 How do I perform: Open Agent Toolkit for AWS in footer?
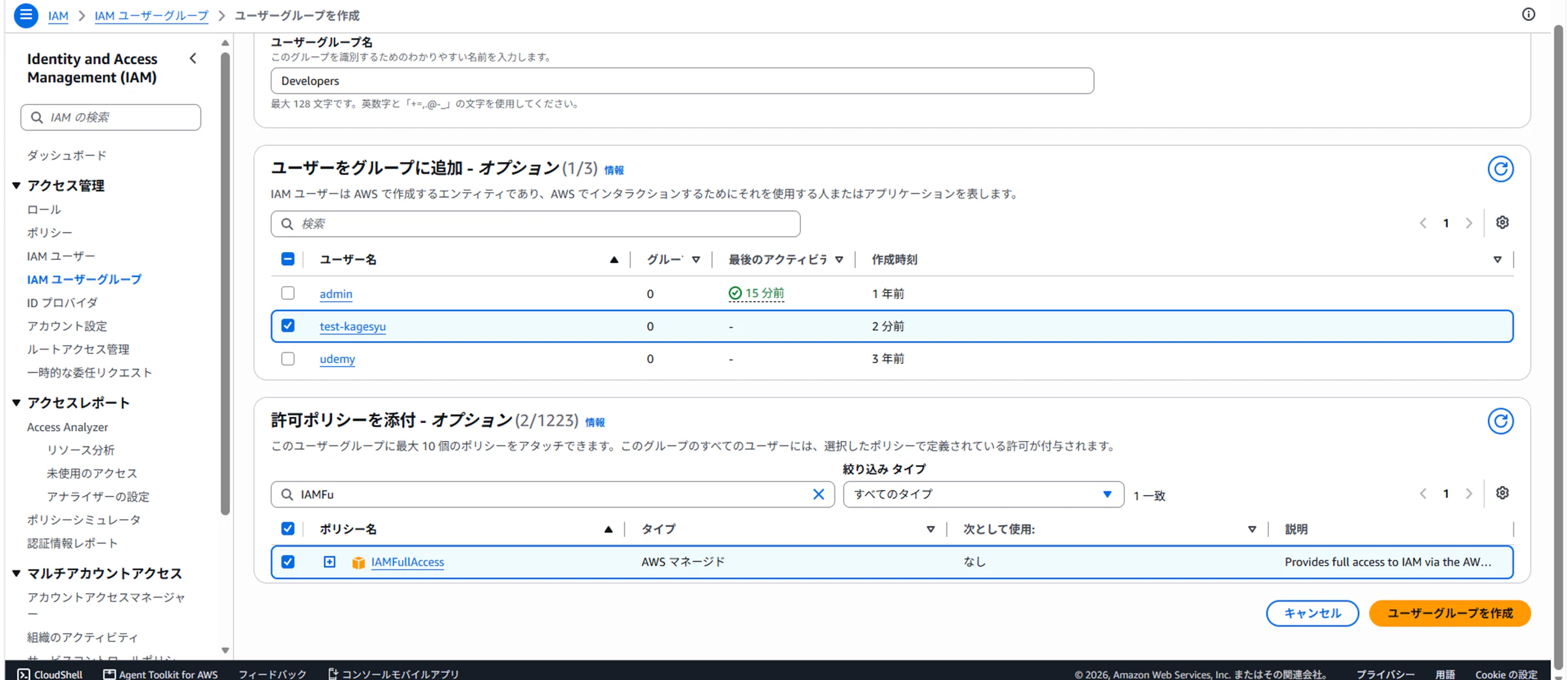[161, 673]
